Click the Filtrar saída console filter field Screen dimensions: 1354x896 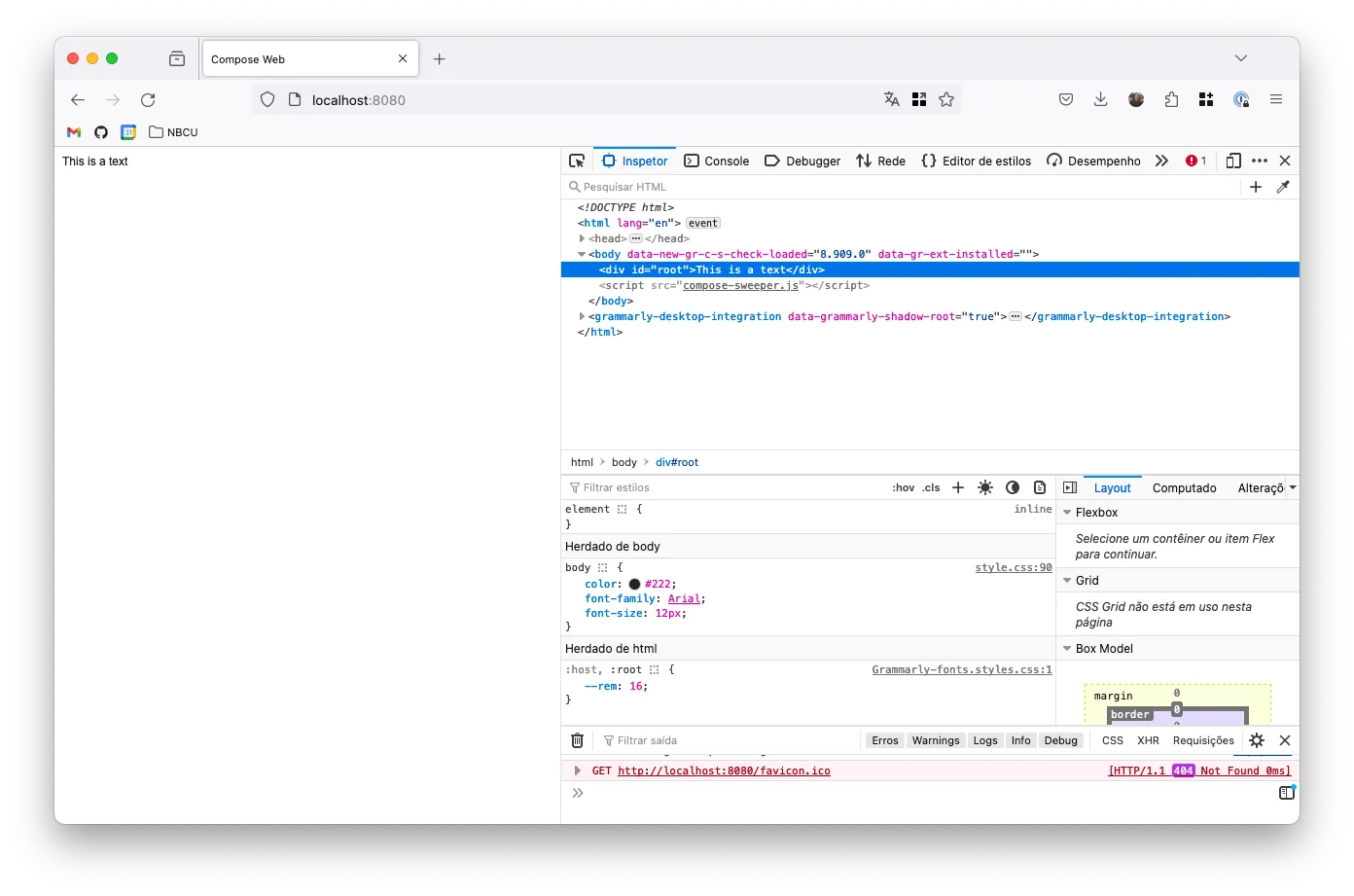(730, 740)
